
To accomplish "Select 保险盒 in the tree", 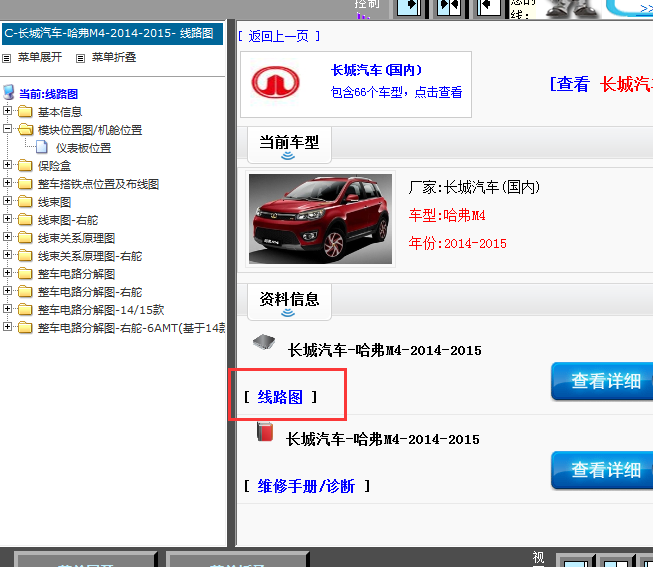I will pos(55,166).
